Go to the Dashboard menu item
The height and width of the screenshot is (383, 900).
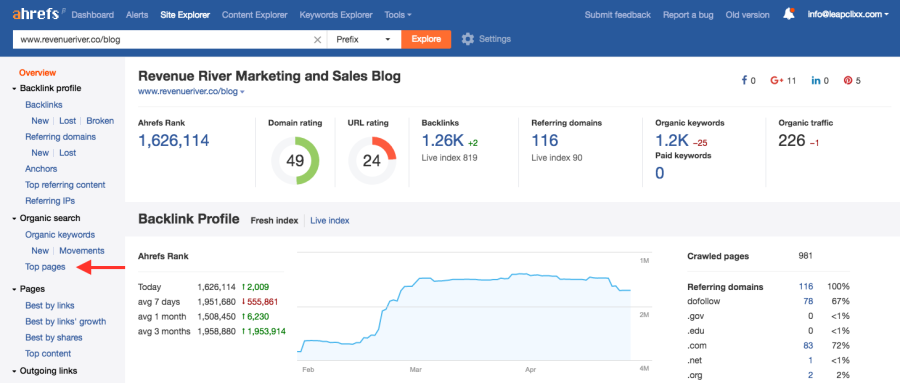pos(92,15)
